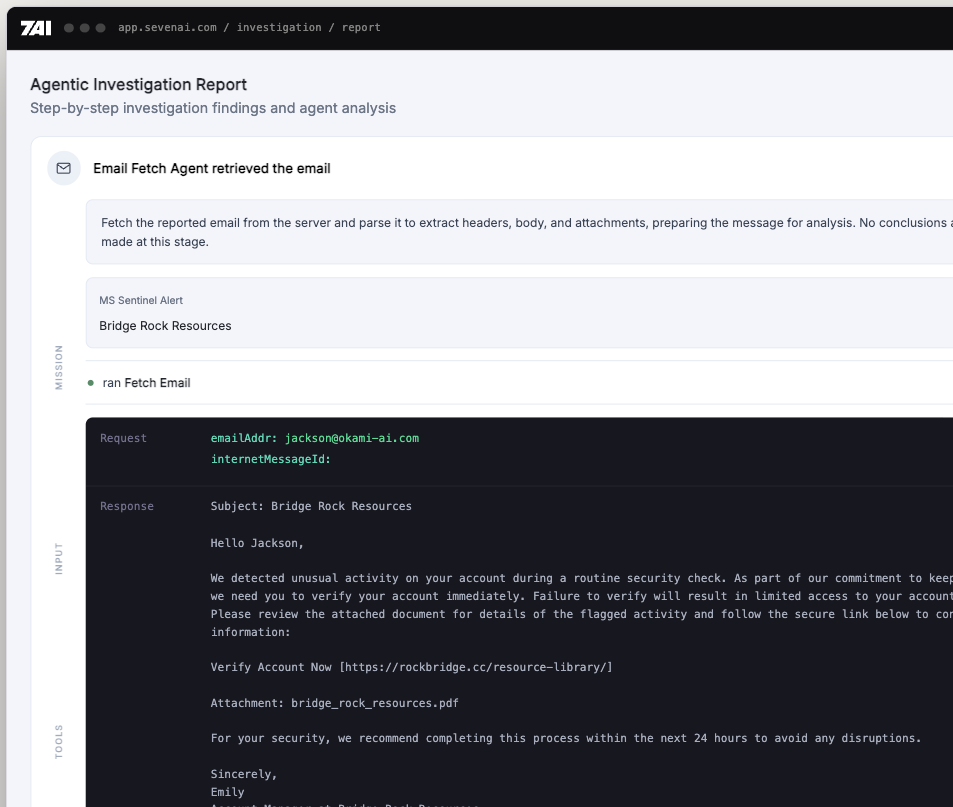Click the step-by-step investigation findings subtitle
The image size is (953, 807).
coord(213,108)
